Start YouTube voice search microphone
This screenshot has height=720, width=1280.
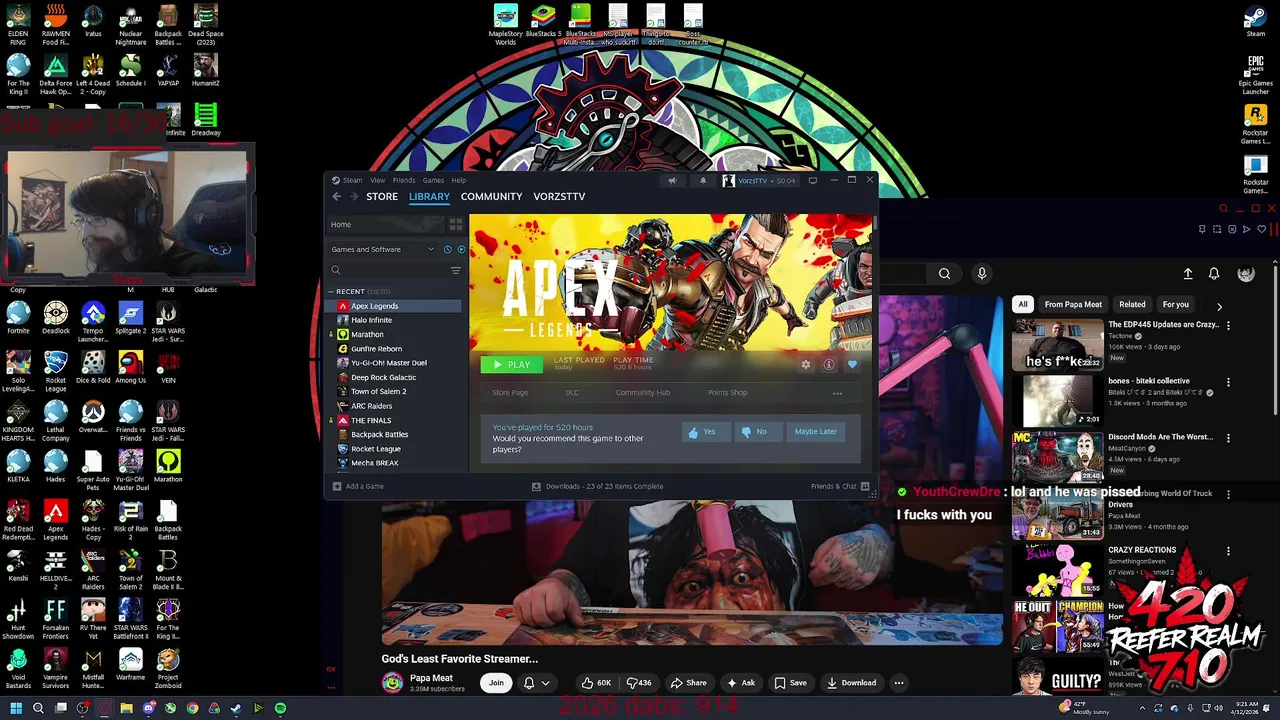(x=982, y=274)
